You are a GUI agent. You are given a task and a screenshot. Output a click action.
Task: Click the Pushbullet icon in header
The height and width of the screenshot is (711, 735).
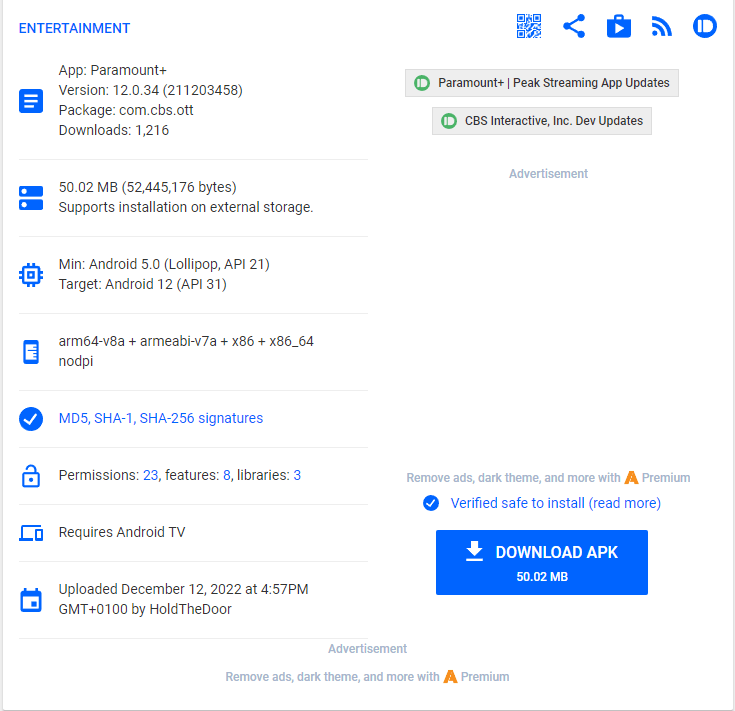(705, 27)
